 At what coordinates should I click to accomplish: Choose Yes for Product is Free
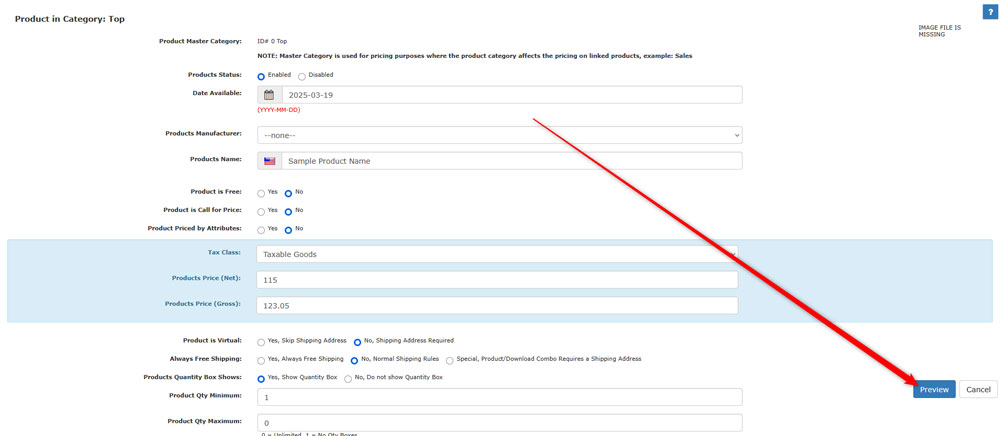point(261,193)
